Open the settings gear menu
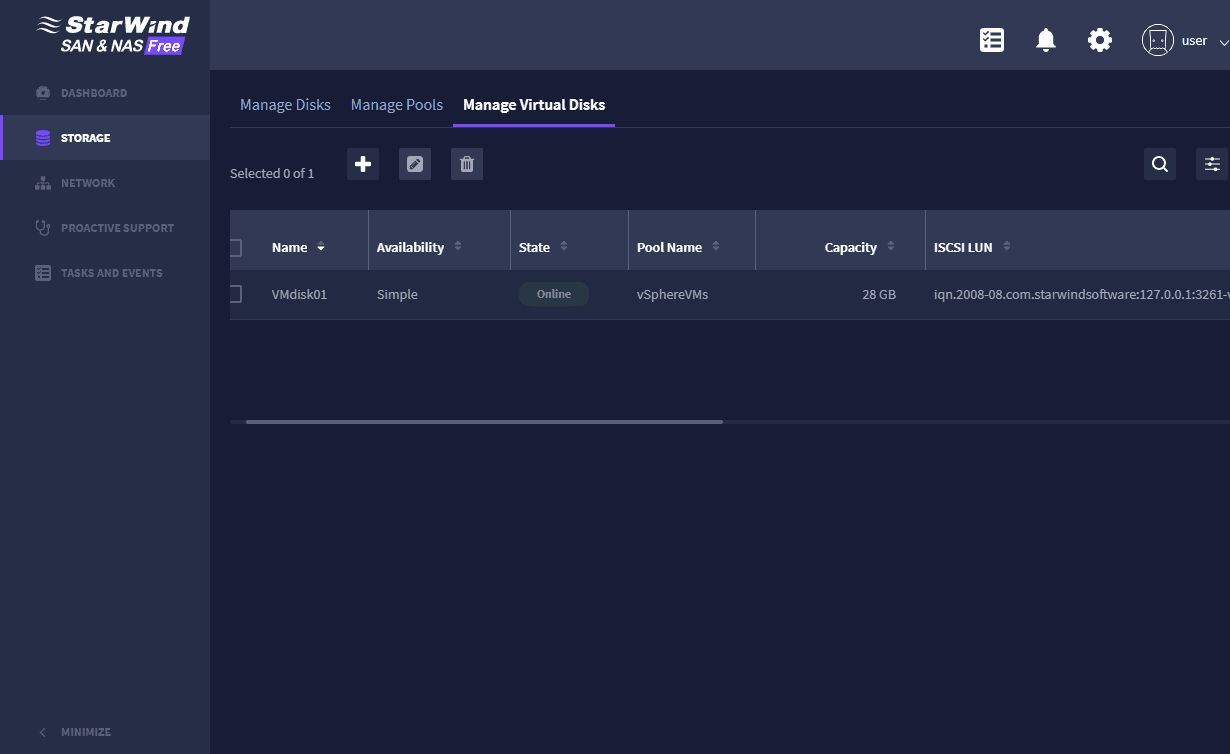The image size is (1230, 754). tap(1100, 39)
